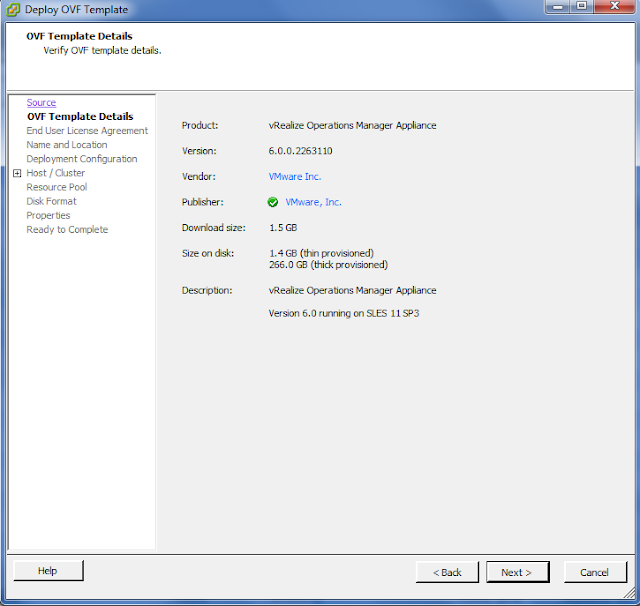The image size is (640, 606).
Task: Click the window resize grip corner
Action: click(629, 593)
